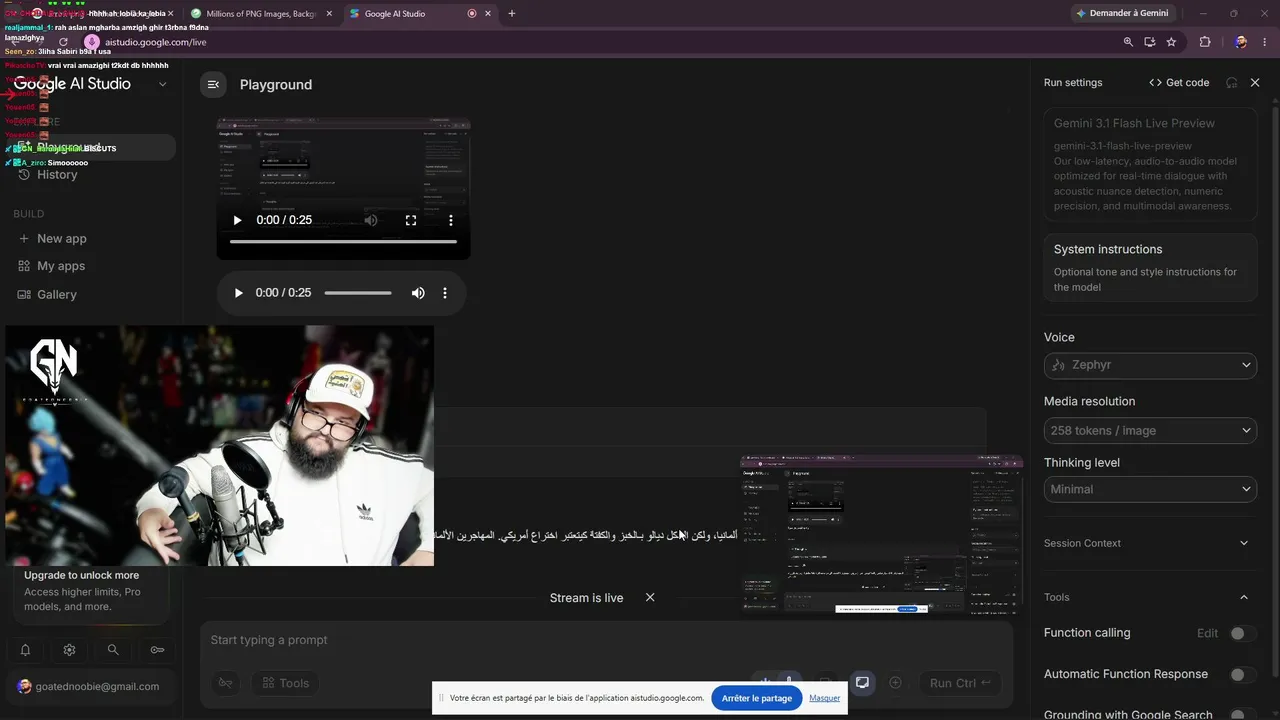Click the Masquer link on sharing bar
Image resolution: width=1280 pixels, height=720 pixels.
coord(825,698)
